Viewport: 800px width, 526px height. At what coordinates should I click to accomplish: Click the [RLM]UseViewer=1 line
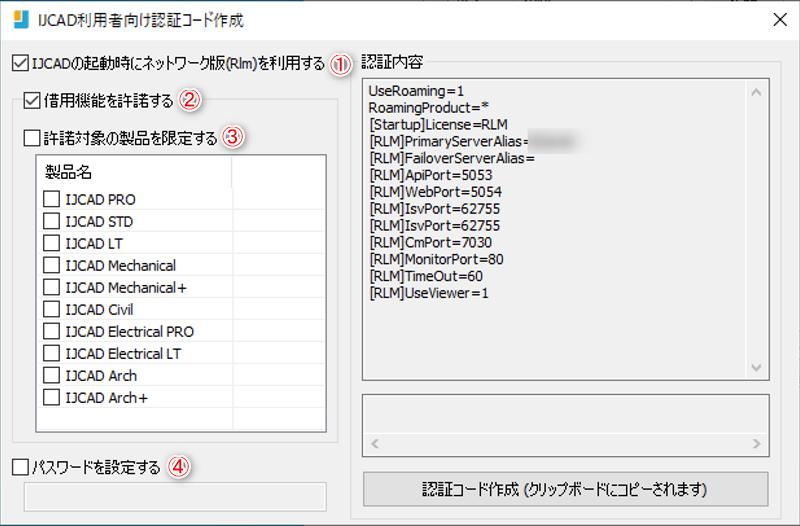[429, 293]
